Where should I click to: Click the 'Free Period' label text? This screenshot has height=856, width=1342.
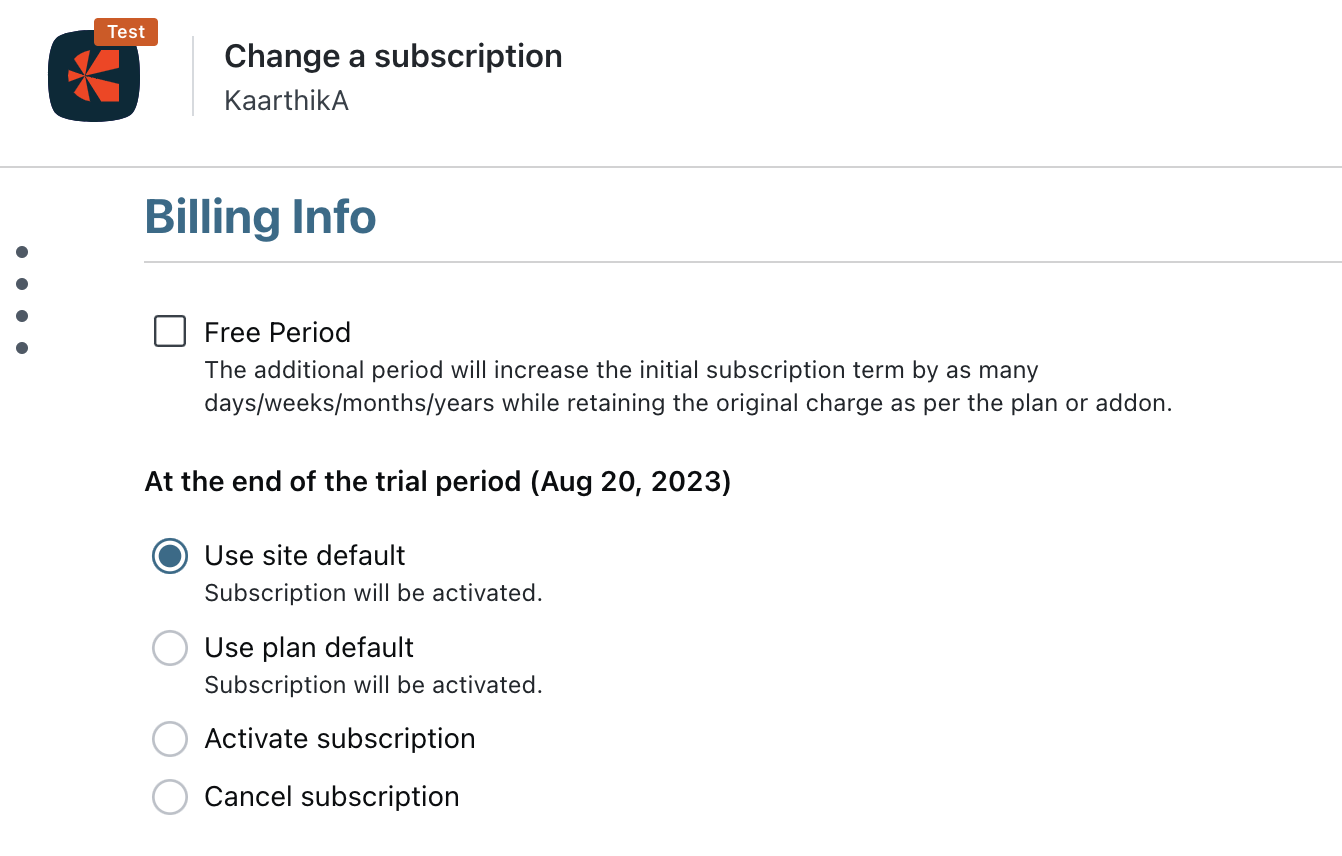click(277, 332)
